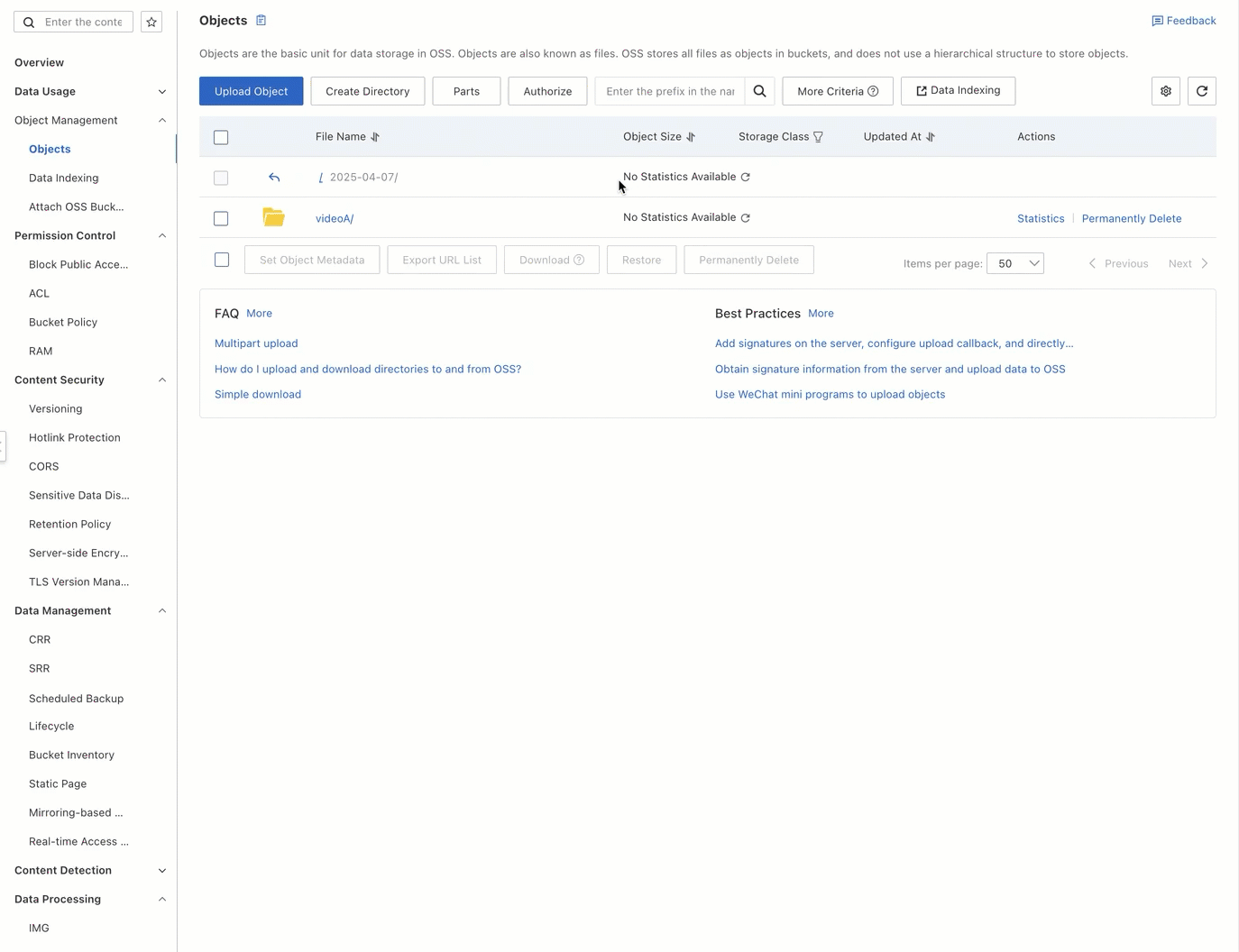Click the document icon beside Objects title
The width and height of the screenshot is (1239, 952).
coord(262,20)
